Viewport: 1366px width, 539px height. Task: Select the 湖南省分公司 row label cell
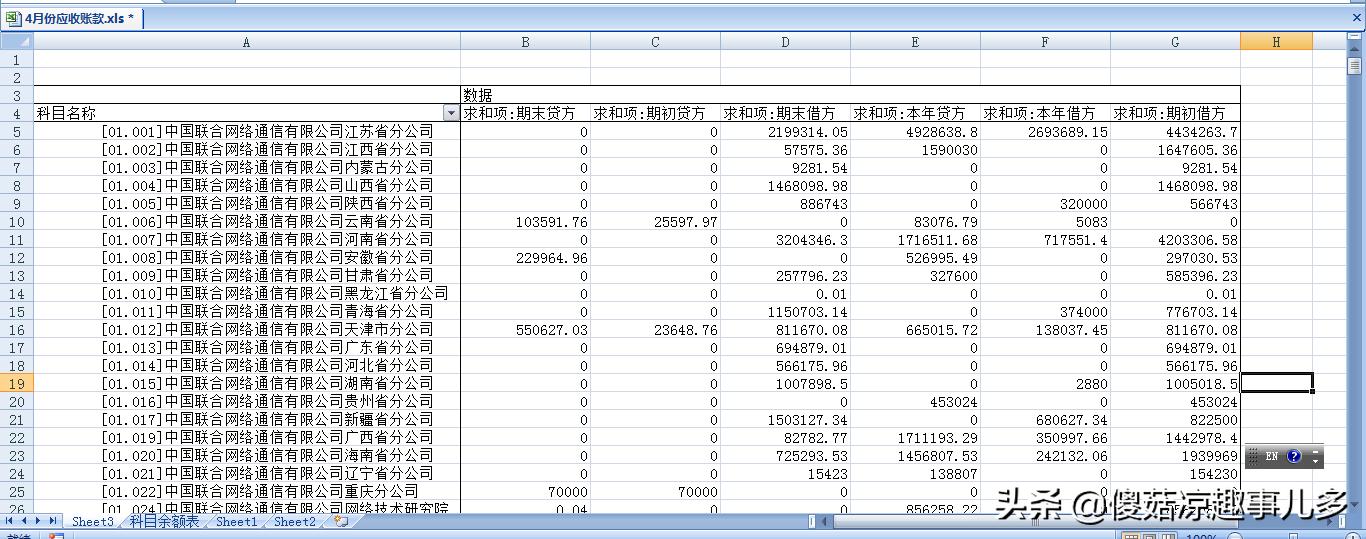click(247, 383)
